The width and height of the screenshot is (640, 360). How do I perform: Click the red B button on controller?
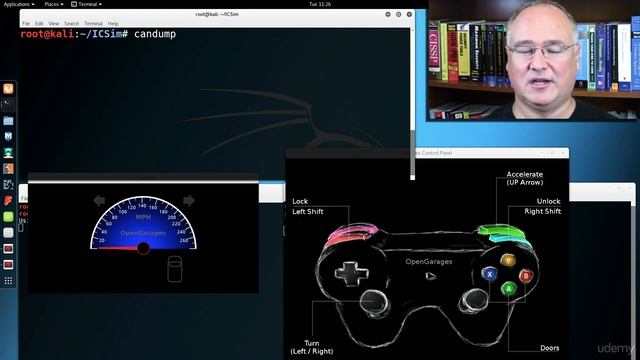(x=526, y=276)
